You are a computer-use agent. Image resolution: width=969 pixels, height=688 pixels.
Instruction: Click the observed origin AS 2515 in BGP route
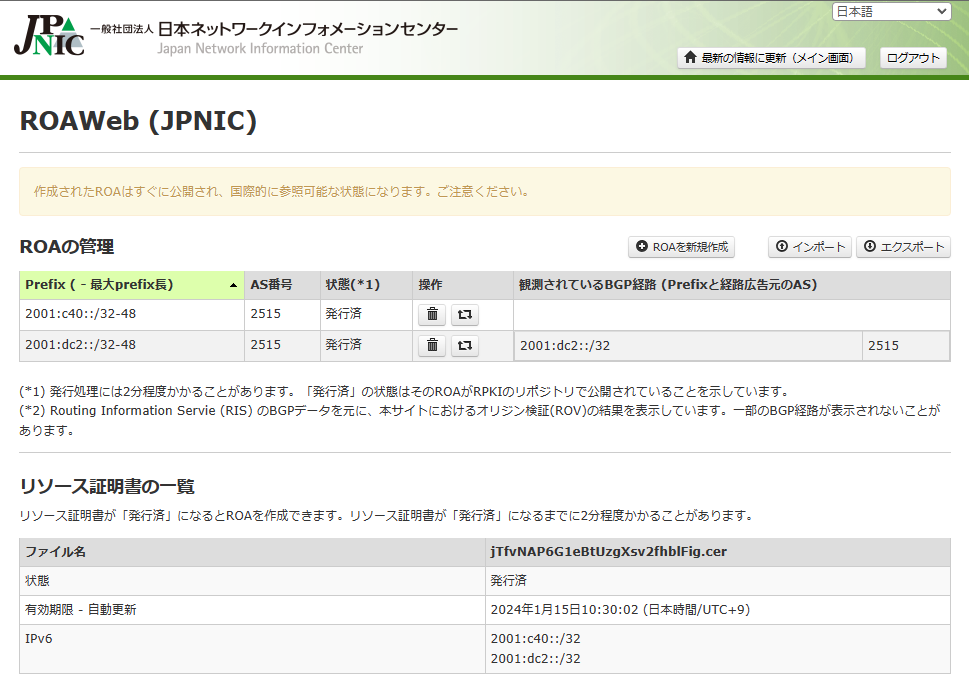point(883,346)
